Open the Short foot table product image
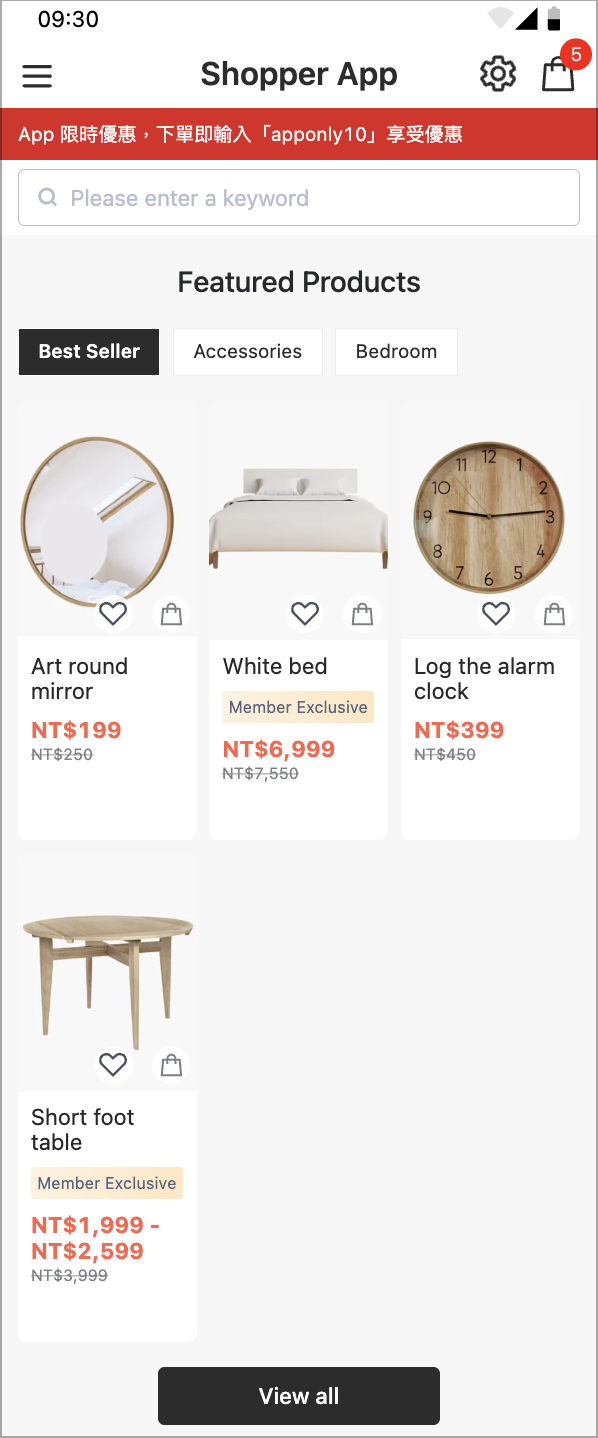 [107, 970]
